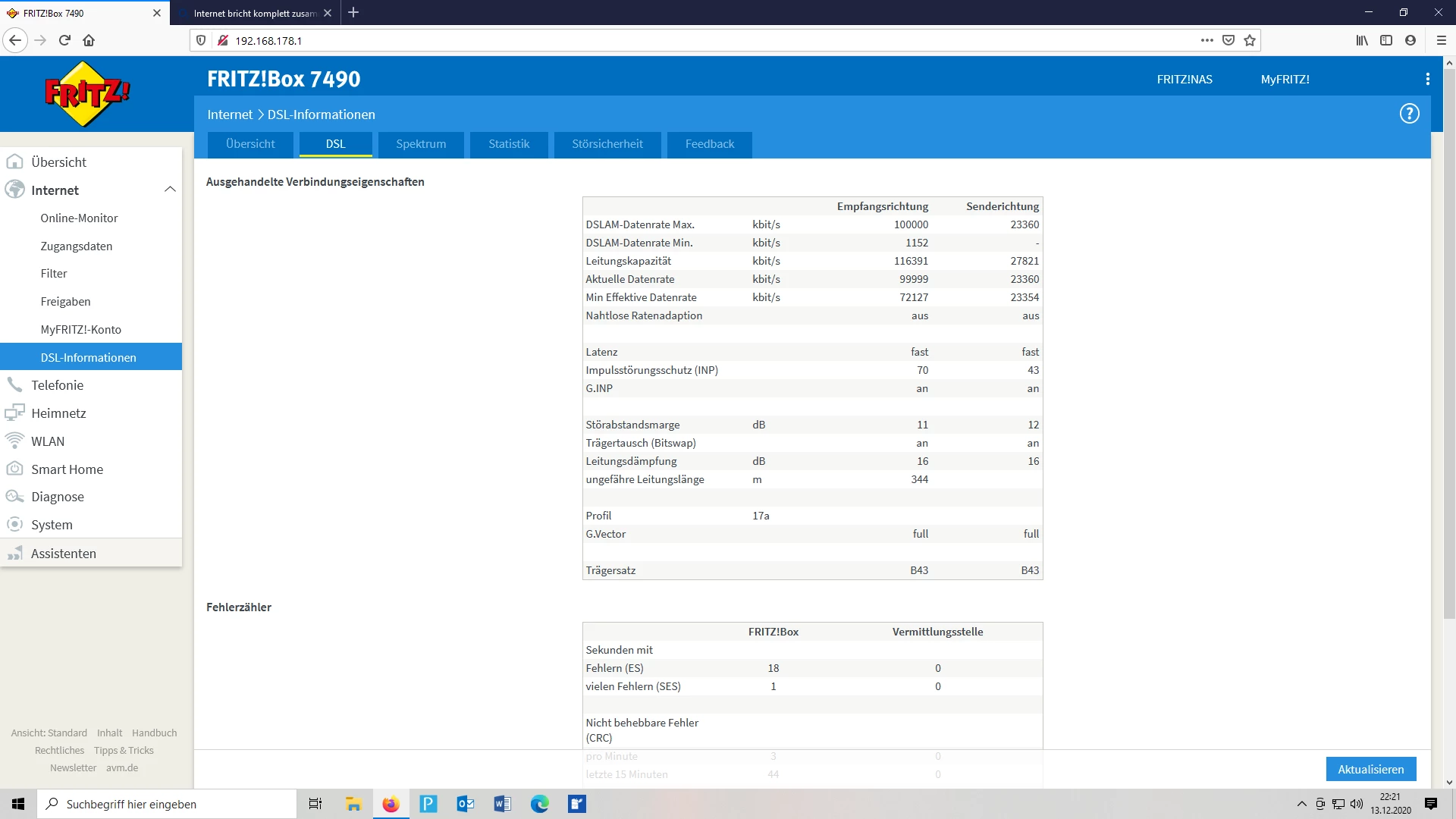Reload the page with refresh icon

tap(64, 40)
